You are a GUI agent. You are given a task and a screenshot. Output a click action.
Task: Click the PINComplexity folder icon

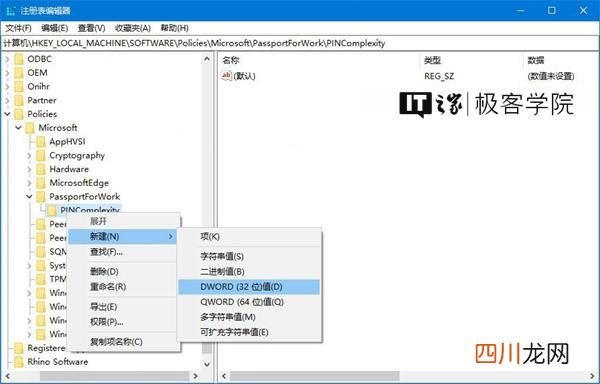point(52,210)
